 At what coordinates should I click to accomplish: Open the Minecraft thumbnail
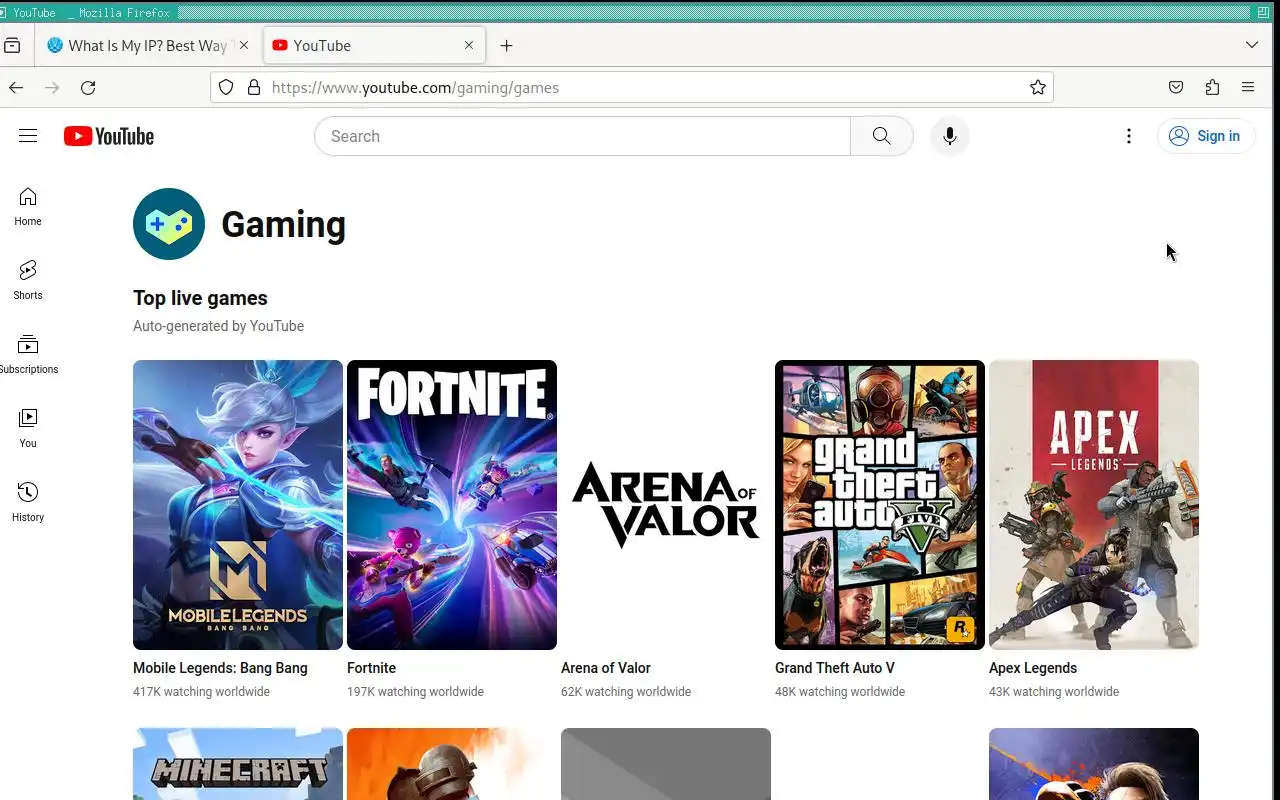tap(238, 764)
